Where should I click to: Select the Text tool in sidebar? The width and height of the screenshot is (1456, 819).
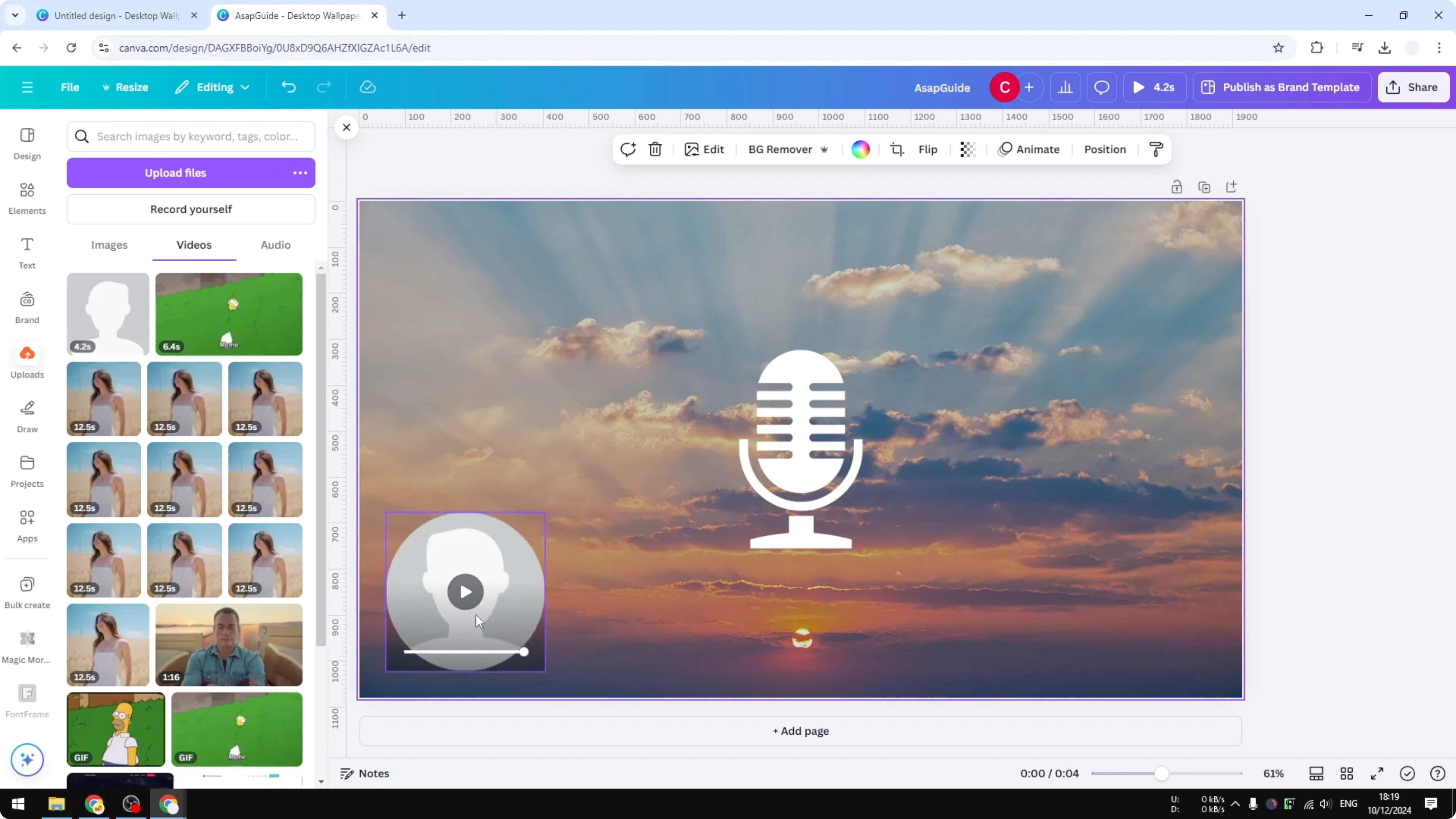pos(27,253)
